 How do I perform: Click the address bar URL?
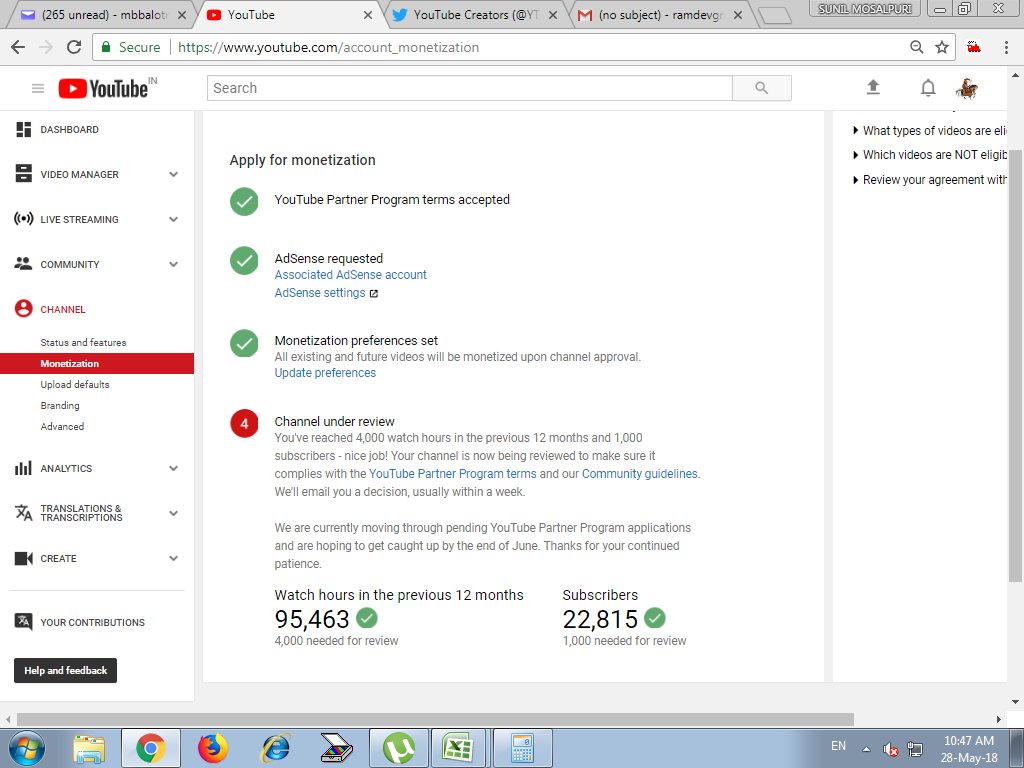coord(328,47)
